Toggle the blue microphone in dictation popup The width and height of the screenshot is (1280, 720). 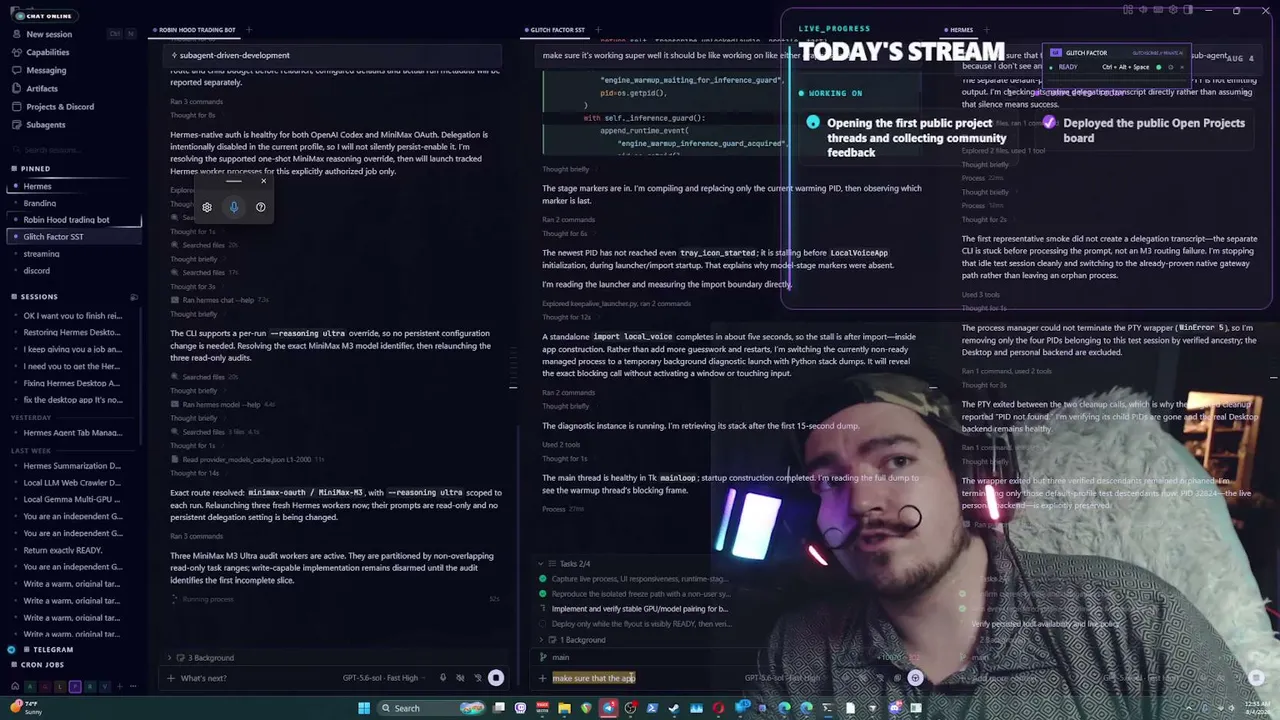click(234, 207)
